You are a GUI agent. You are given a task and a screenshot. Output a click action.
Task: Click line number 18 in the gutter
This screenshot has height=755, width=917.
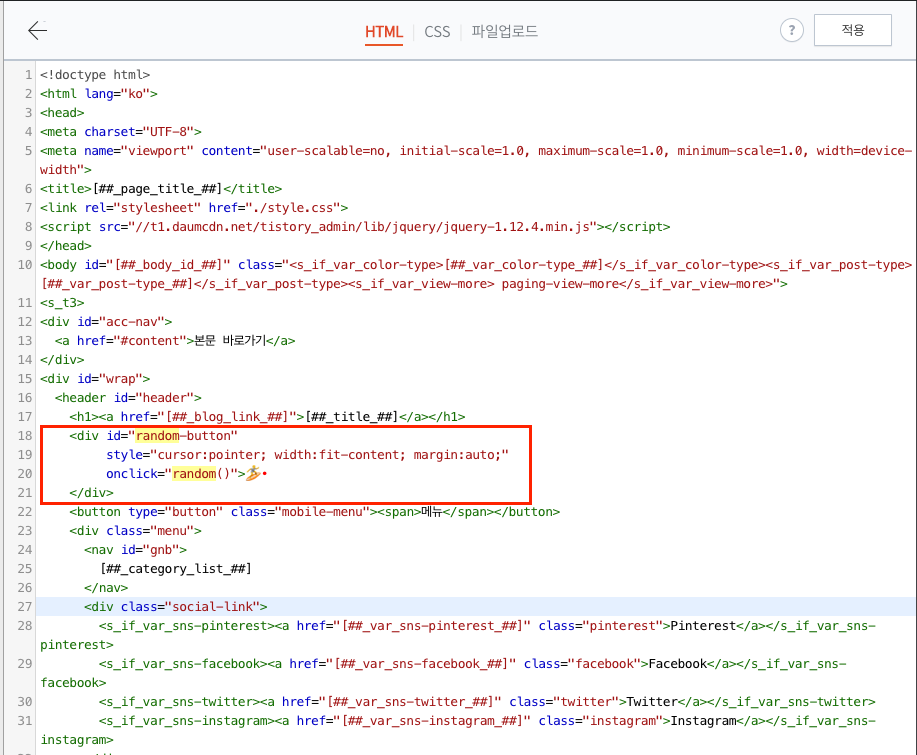[25, 436]
